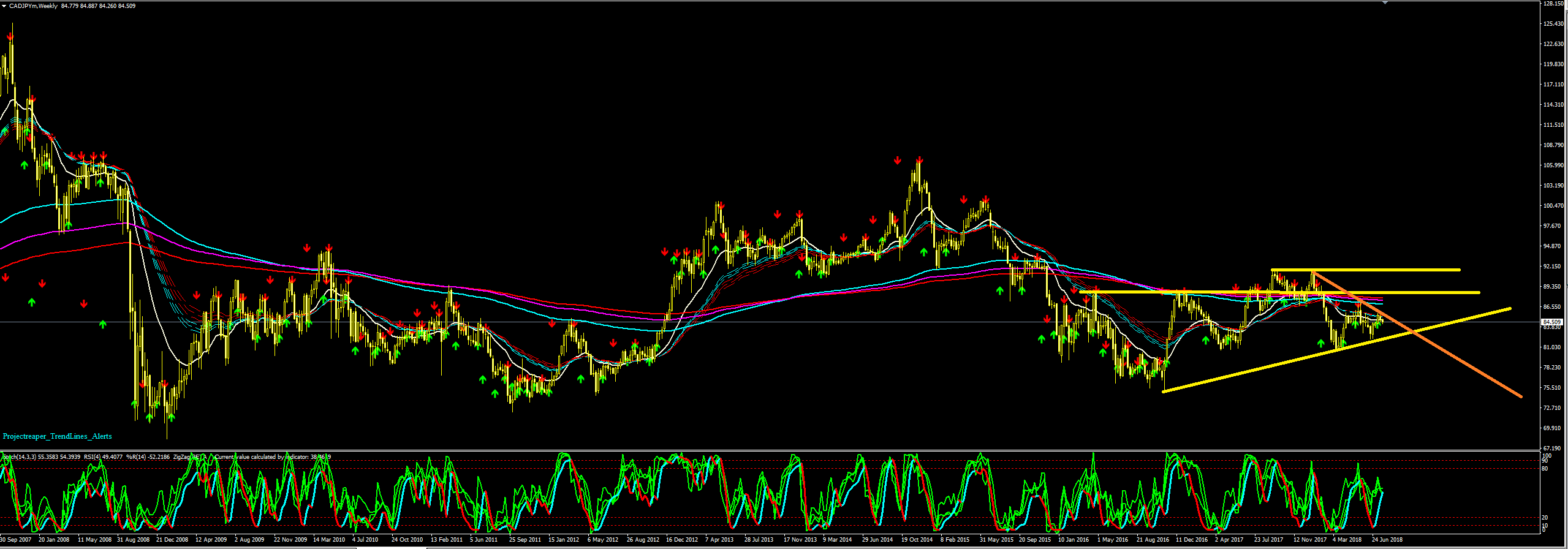The width and height of the screenshot is (1568, 549).
Task: Click the 19 Oct 2014 date label
Action: coord(917,540)
